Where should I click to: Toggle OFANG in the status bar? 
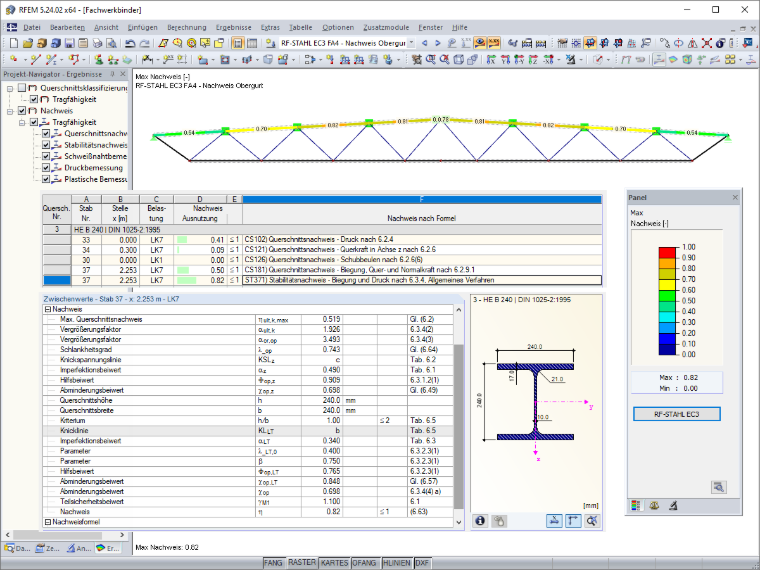(x=364, y=563)
